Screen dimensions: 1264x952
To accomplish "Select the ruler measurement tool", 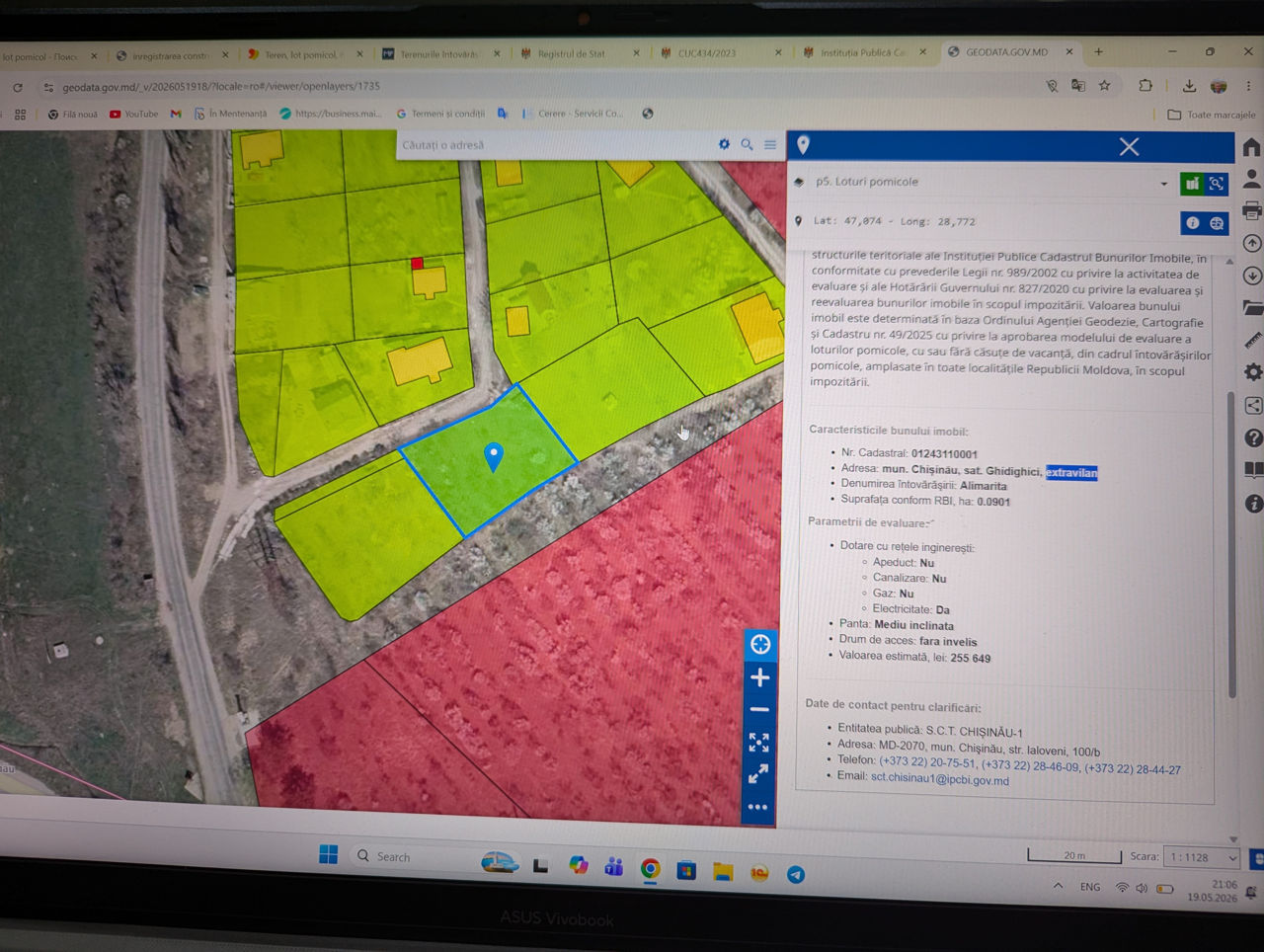I will [x=1253, y=340].
